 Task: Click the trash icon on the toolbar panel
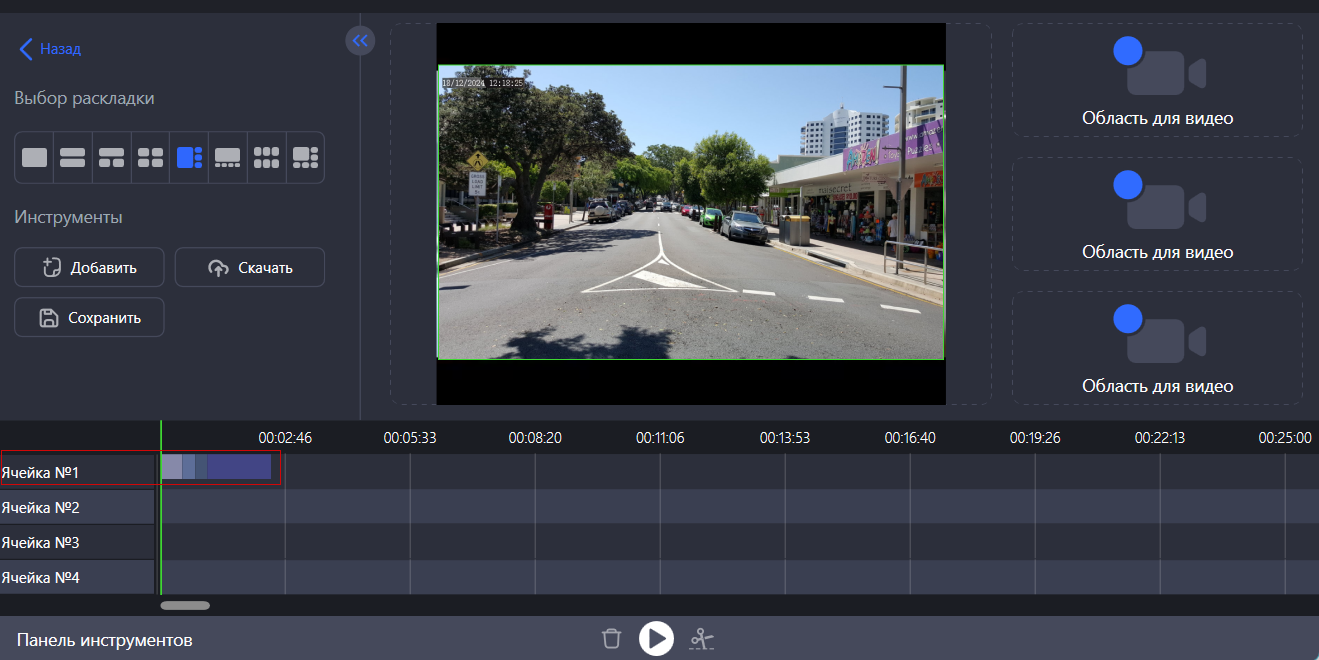point(611,638)
